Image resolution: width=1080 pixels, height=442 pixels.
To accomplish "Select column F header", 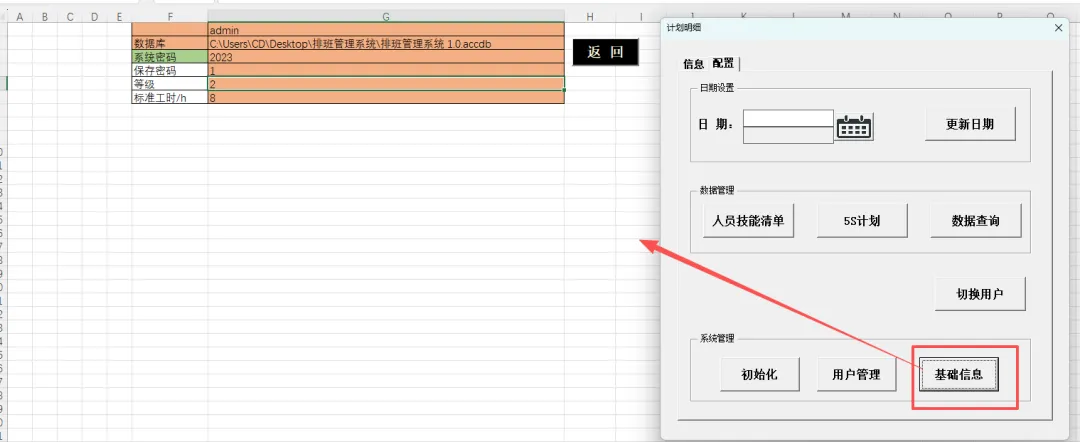I will (x=169, y=16).
